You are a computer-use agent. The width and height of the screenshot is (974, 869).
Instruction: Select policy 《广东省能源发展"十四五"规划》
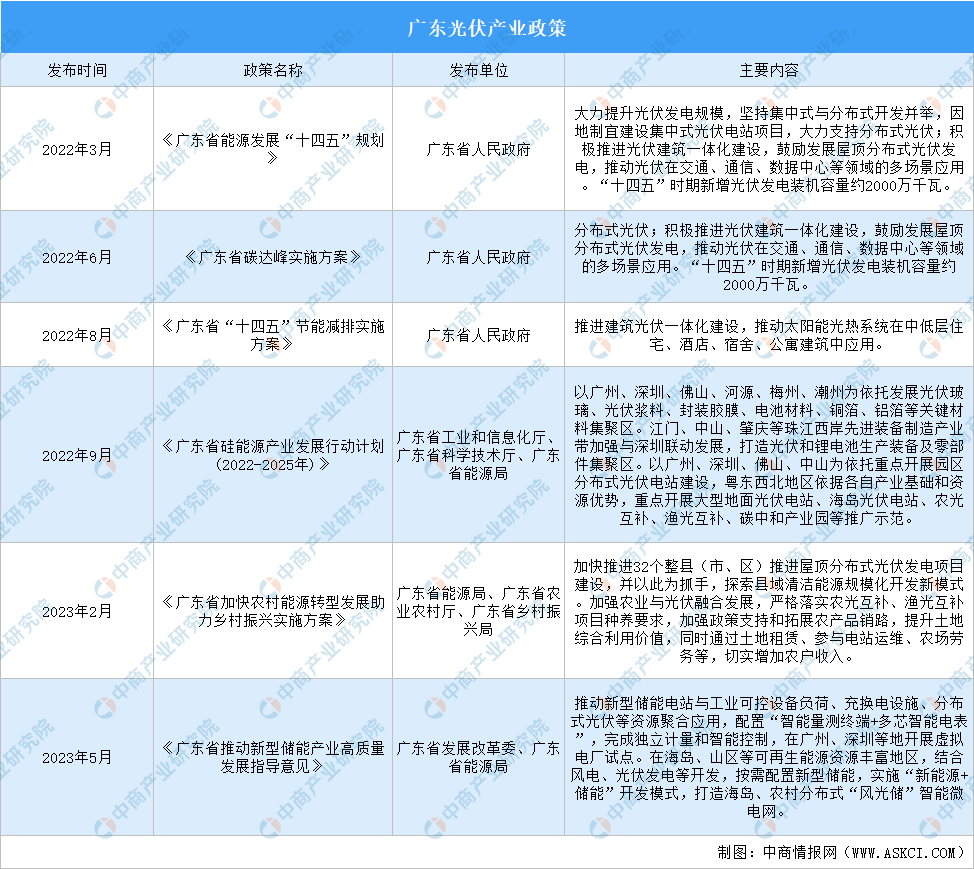click(x=273, y=149)
